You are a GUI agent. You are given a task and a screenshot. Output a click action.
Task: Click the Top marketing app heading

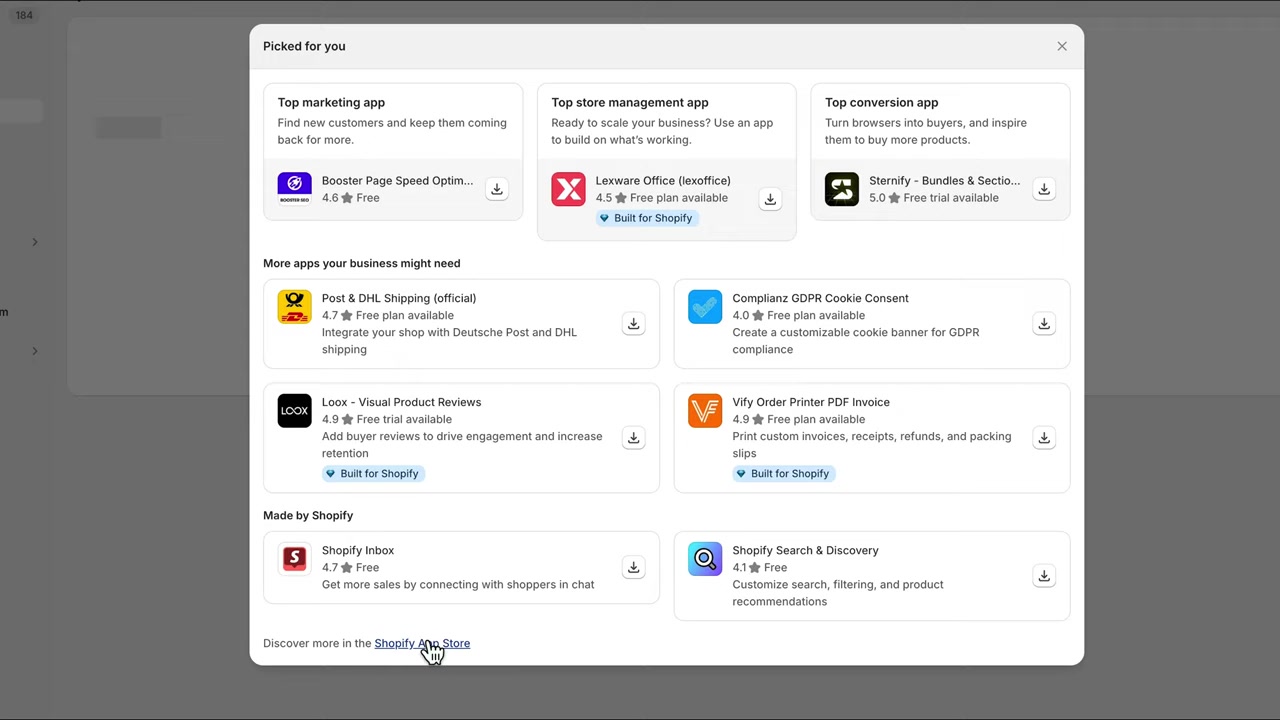pos(331,102)
